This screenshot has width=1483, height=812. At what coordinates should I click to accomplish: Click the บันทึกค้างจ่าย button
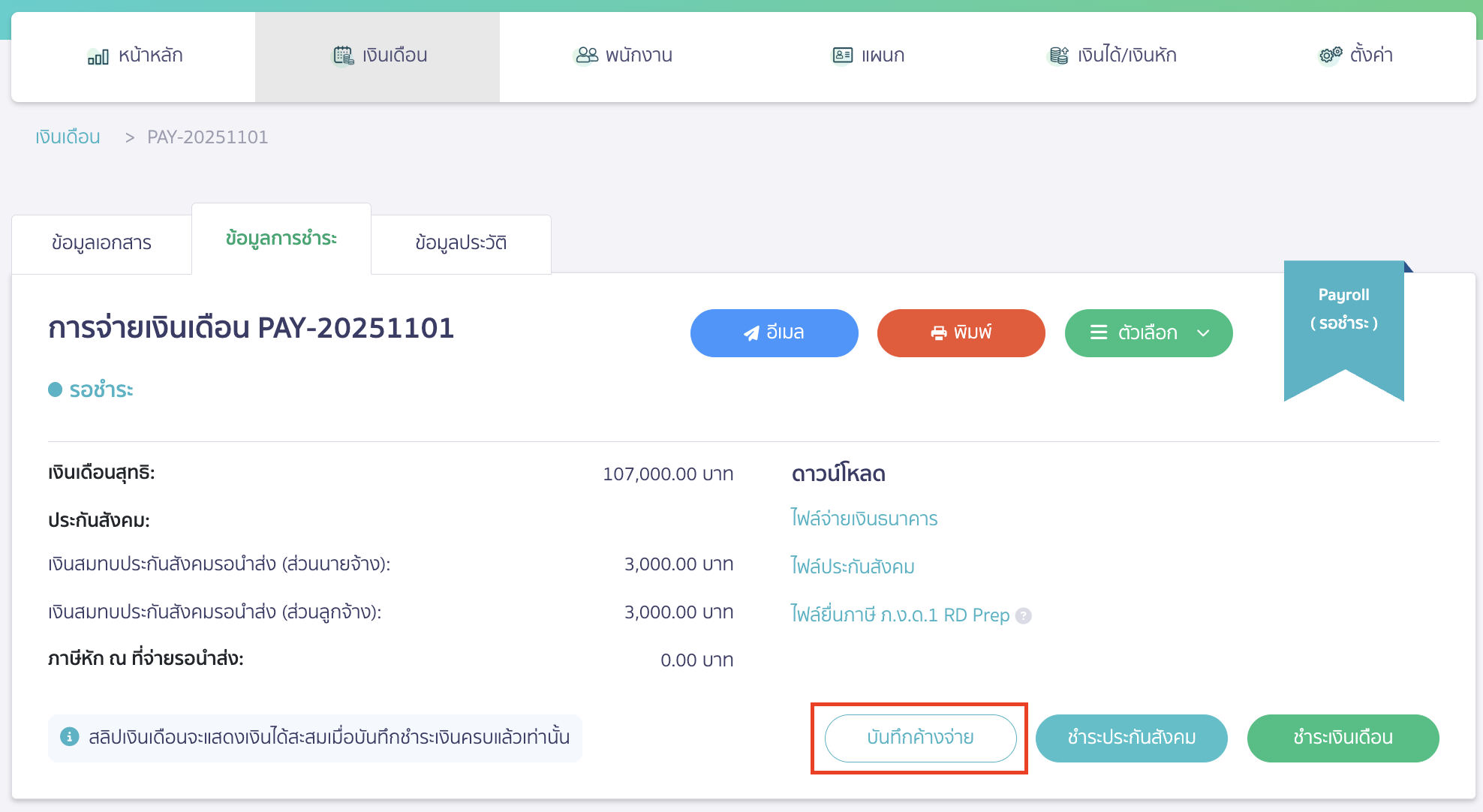click(919, 737)
